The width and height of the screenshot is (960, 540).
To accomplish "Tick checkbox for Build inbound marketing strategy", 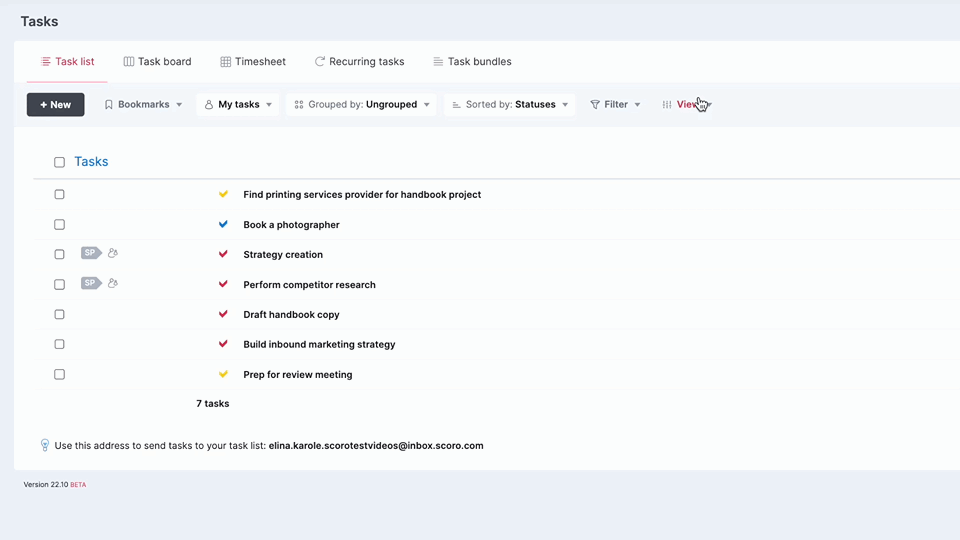I will coord(59,344).
